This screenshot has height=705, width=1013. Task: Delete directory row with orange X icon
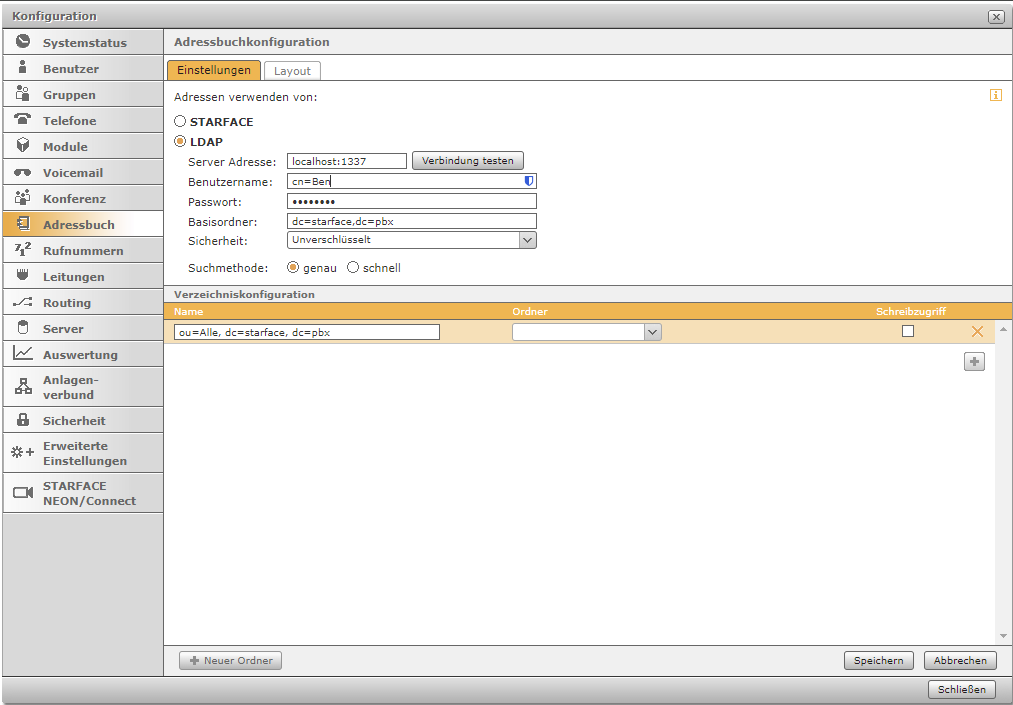click(x=977, y=332)
